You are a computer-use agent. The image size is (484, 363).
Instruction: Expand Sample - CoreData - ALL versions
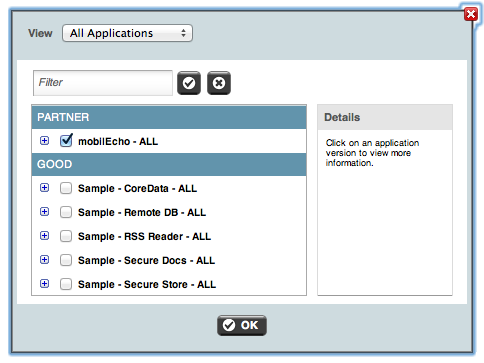44,188
